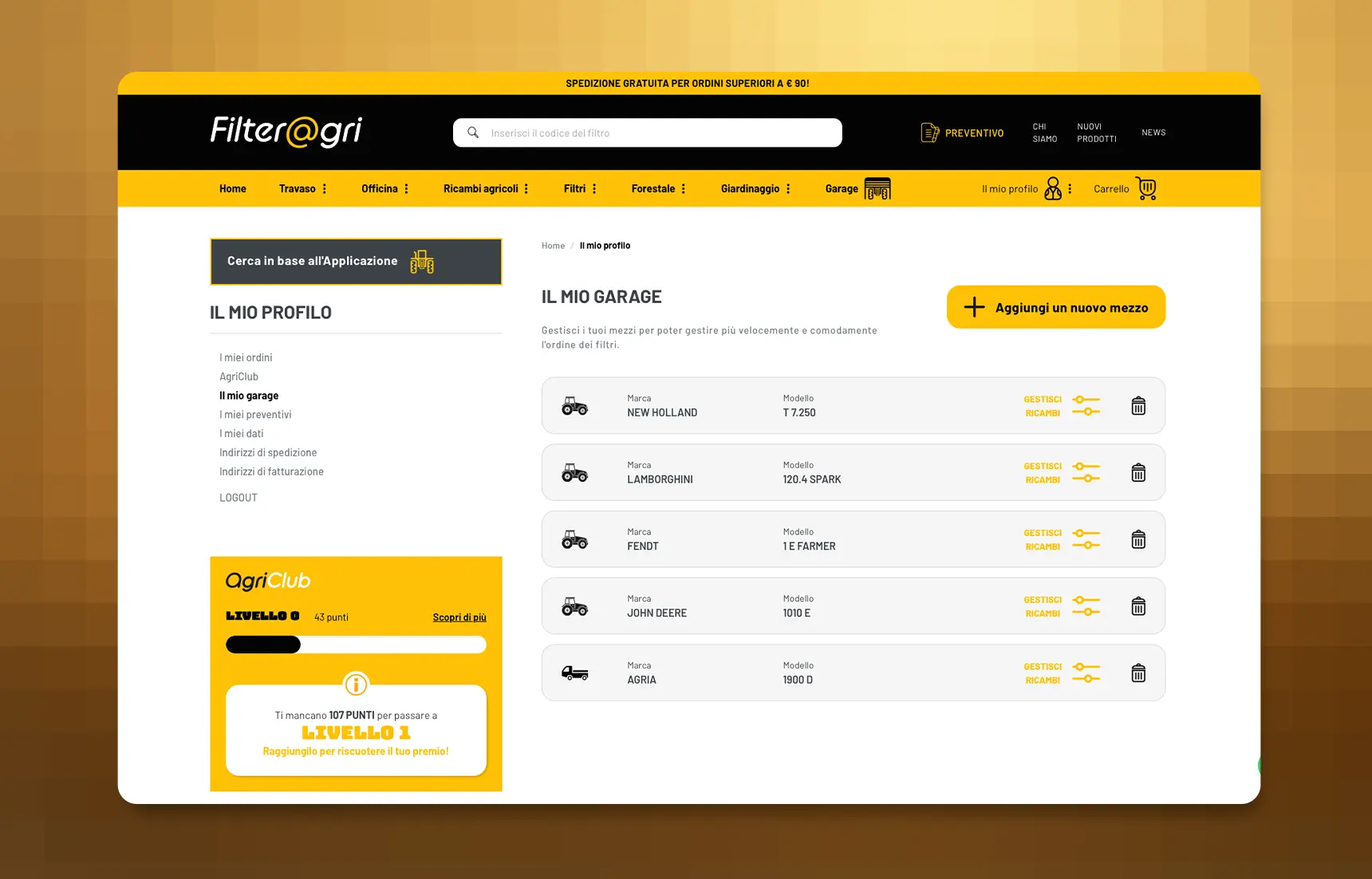Expand the Officina menu dots
Image resolution: width=1372 pixels, height=879 pixels.
point(407,189)
